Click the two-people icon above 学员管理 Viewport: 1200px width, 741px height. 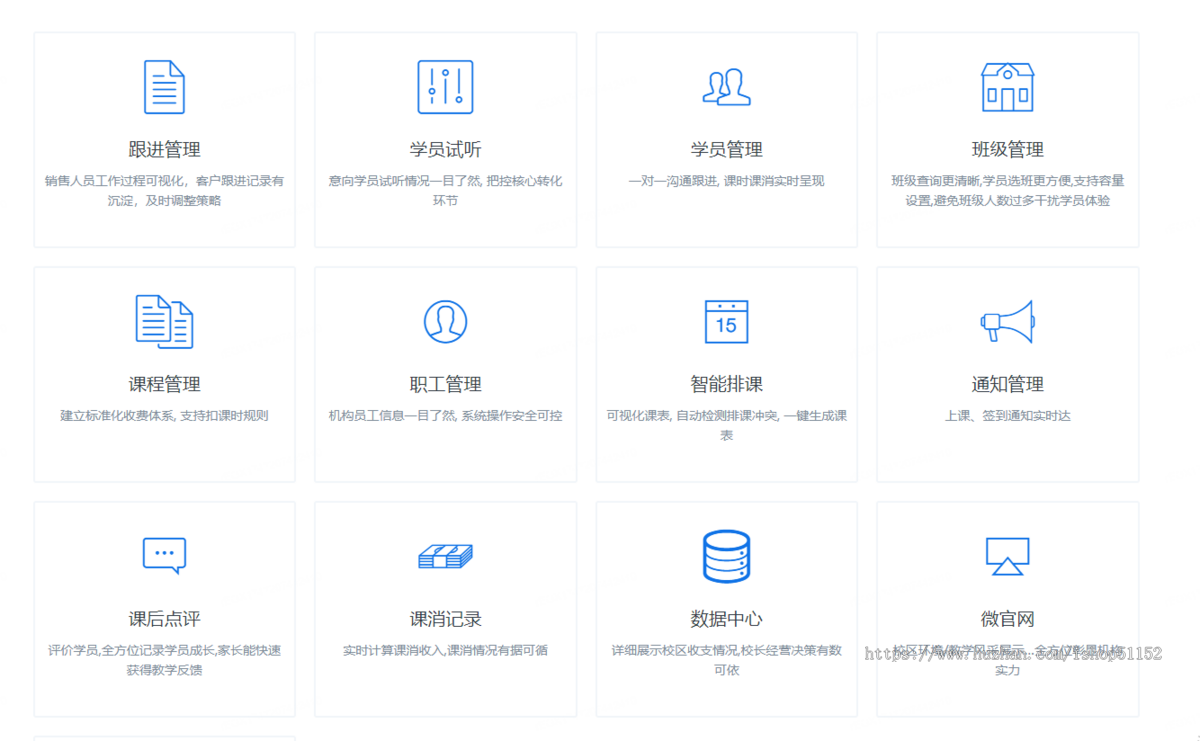[727, 87]
